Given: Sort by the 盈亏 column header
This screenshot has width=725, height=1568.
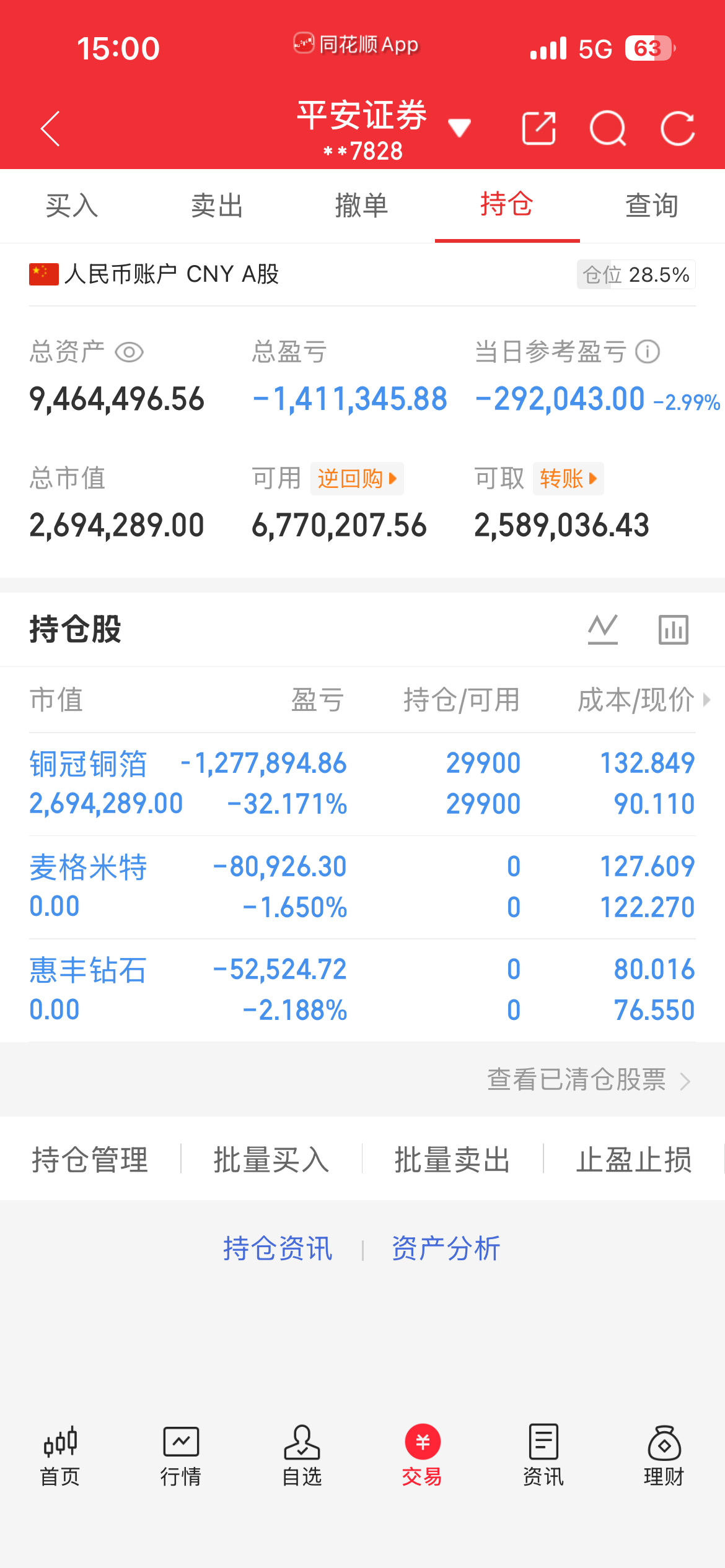Looking at the screenshot, I should click(318, 700).
